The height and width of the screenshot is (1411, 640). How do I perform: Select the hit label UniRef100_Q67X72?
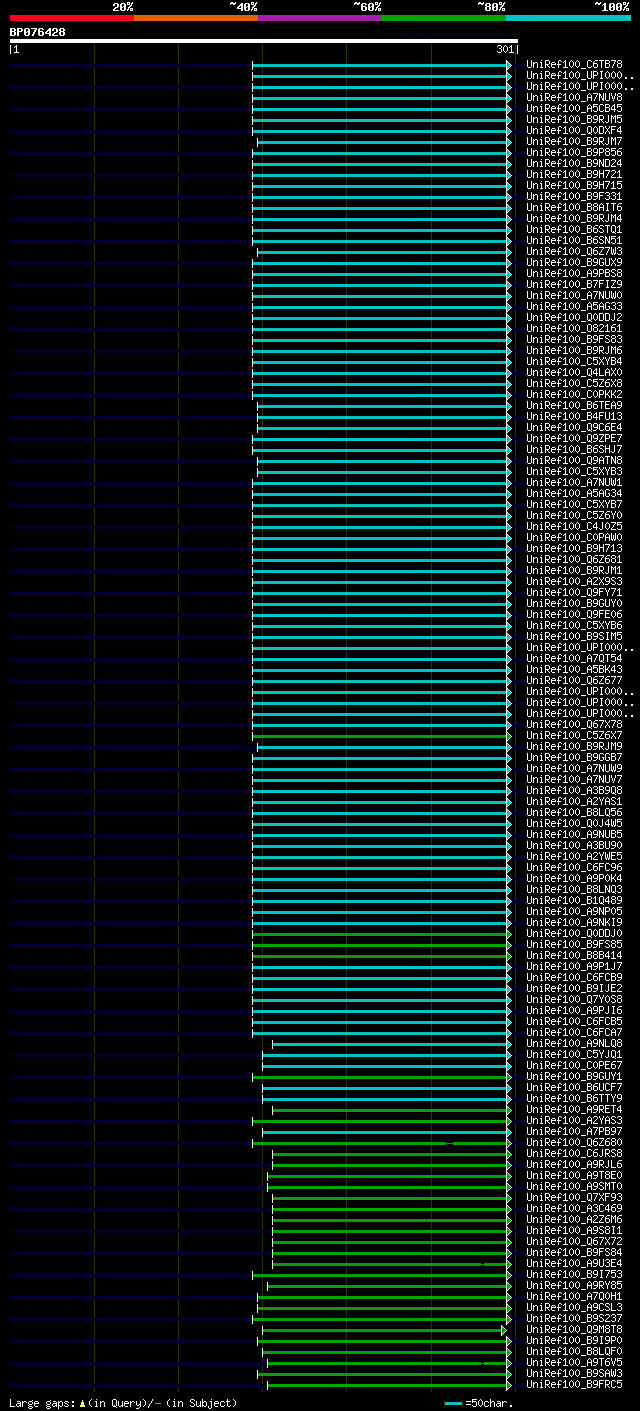coord(574,1242)
